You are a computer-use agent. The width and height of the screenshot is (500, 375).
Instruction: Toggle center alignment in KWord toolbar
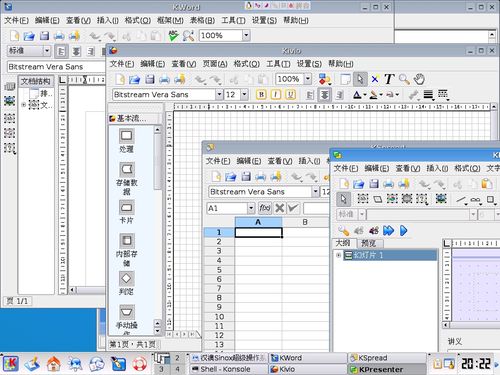[76, 51]
